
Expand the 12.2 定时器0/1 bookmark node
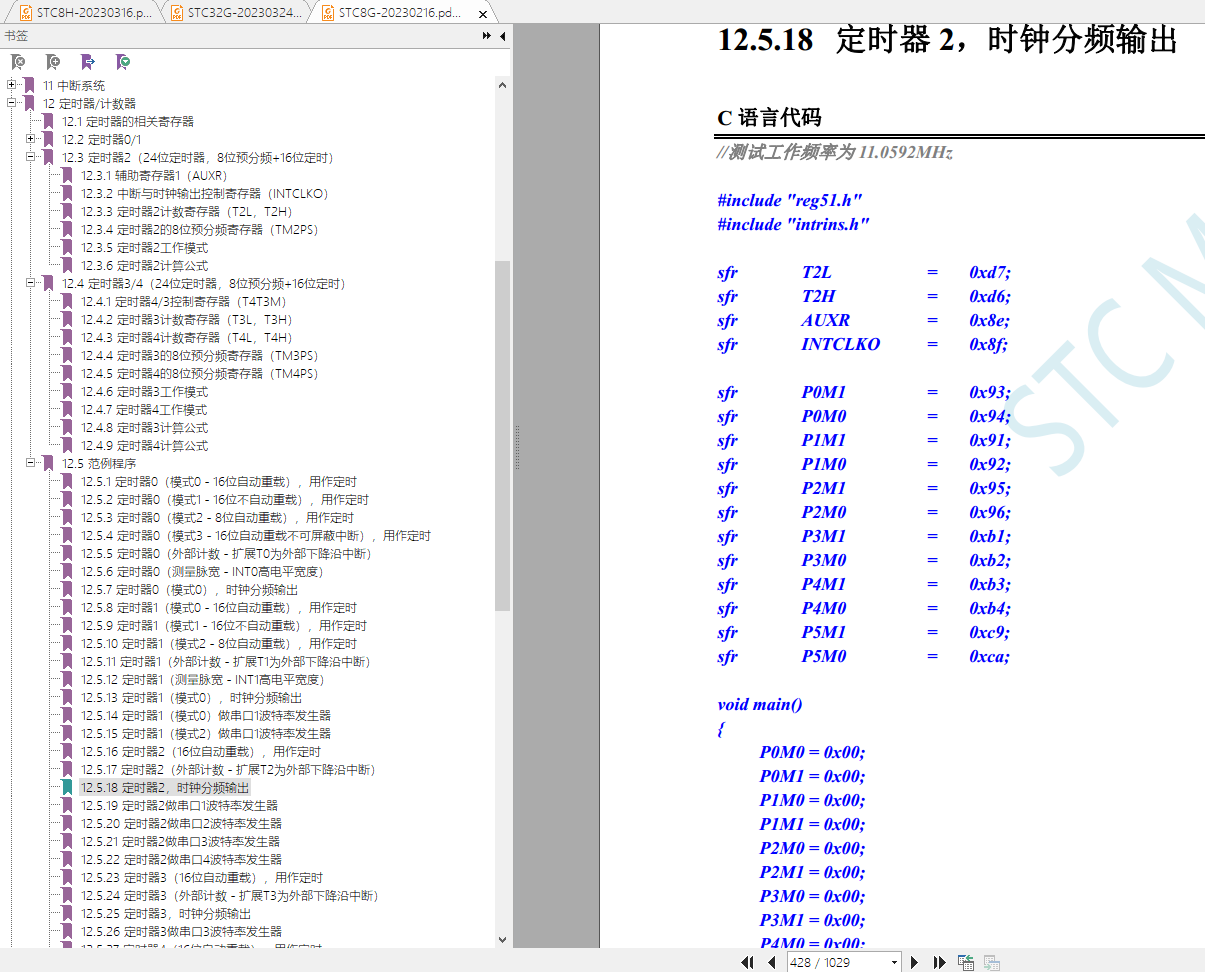(x=31, y=139)
